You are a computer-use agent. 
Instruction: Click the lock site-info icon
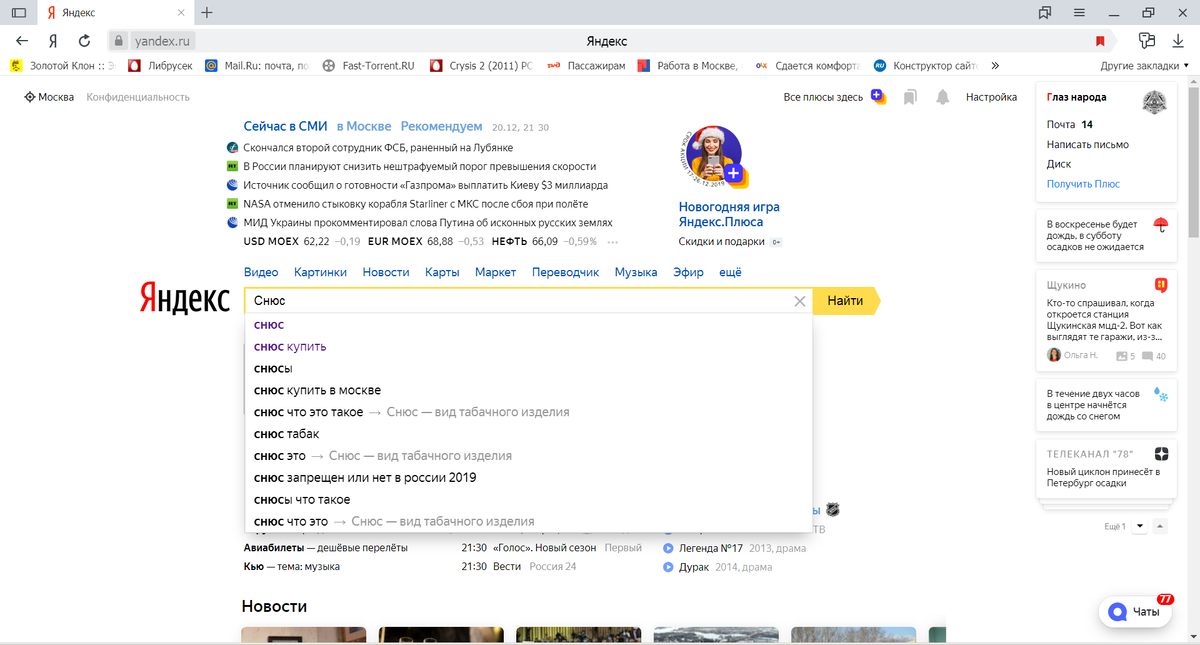(x=118, y=41)
